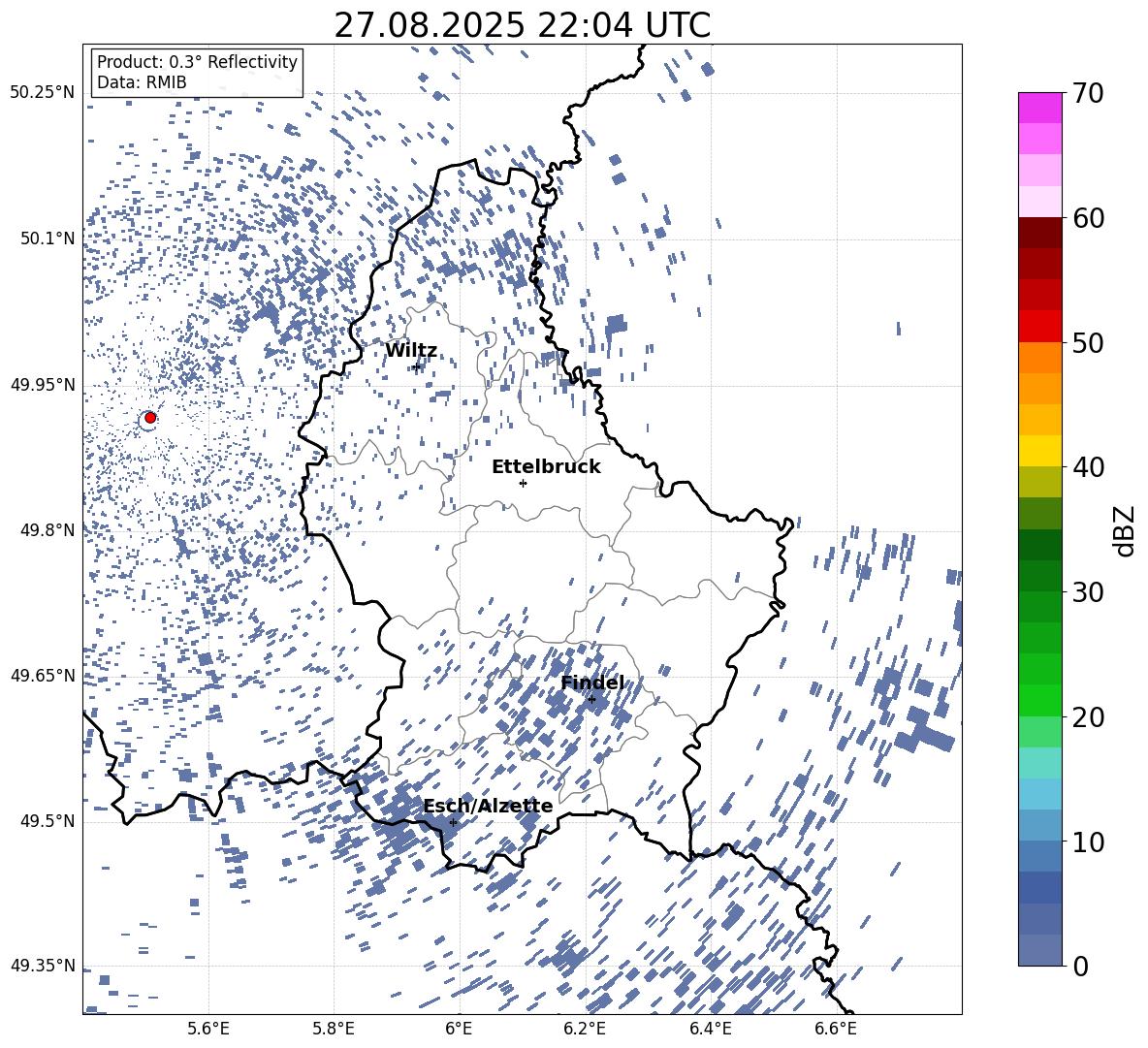Click the colorbar tick label 0

pos(1080,966)
